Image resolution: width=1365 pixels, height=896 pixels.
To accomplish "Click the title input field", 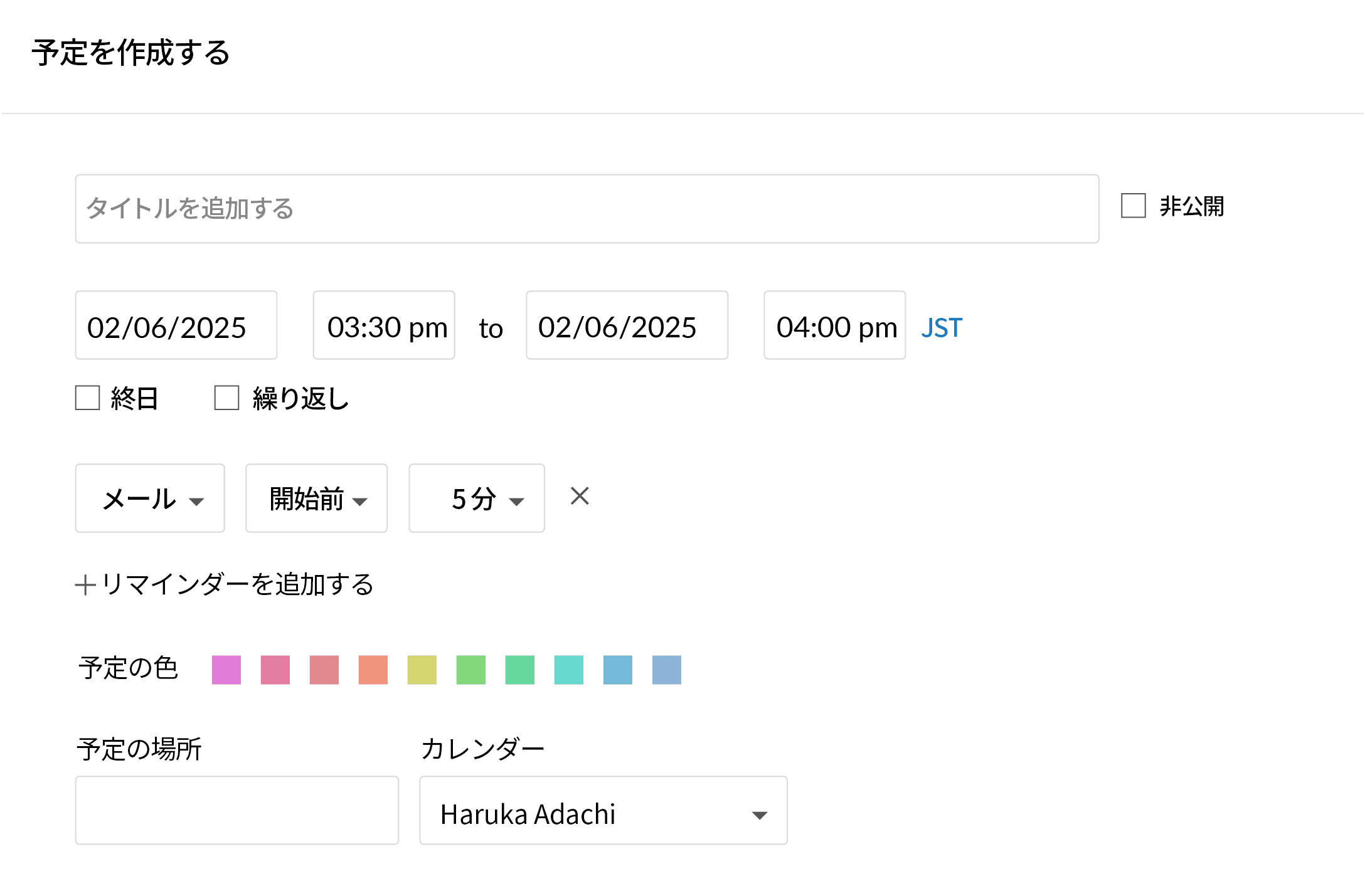I will [x=587, y=209].
